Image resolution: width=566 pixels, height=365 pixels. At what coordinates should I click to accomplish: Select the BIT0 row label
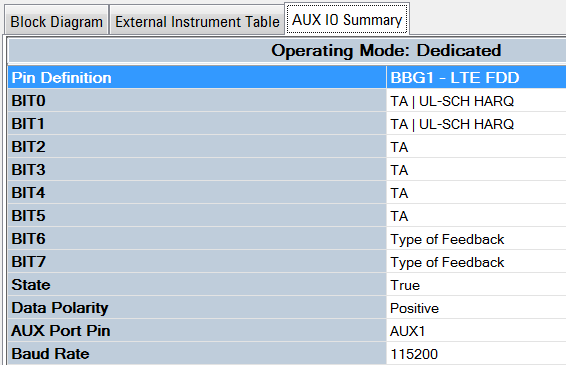click(x=197, y=101)
